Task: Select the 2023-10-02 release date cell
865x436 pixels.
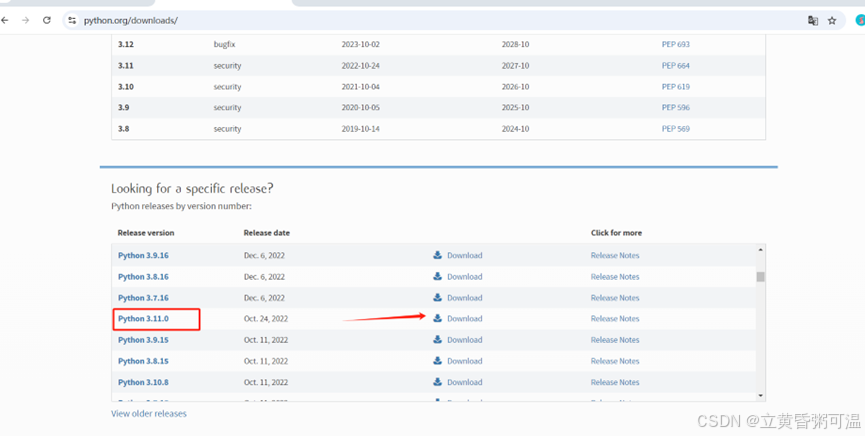Action: (360, 44)
